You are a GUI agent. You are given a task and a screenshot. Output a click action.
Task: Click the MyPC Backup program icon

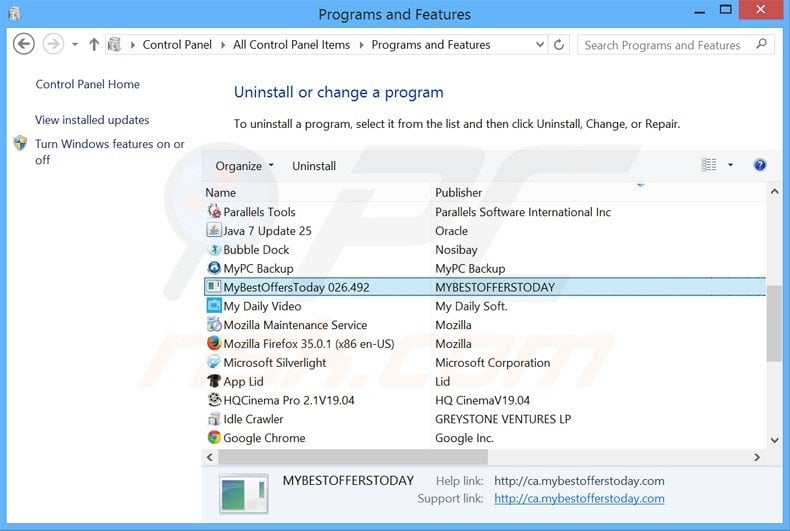tap(214, 268)
